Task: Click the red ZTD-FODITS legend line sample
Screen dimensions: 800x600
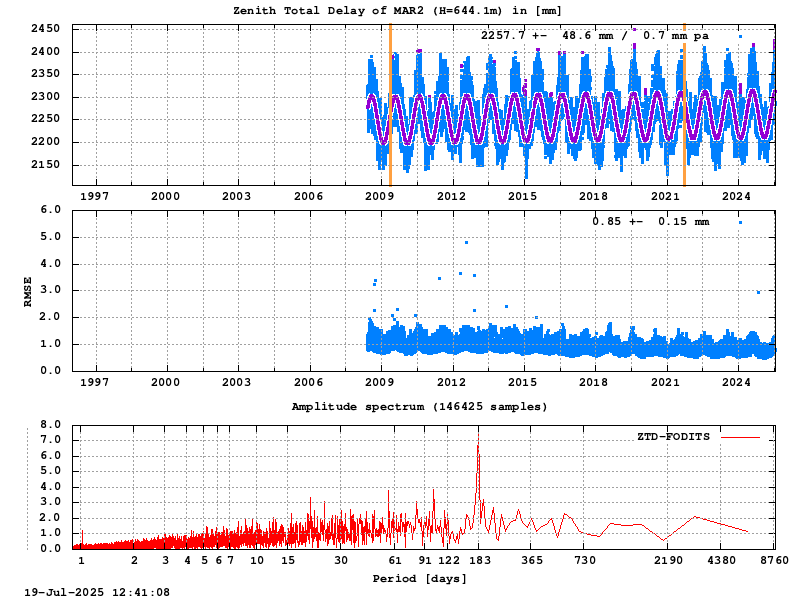Action: 740,437
